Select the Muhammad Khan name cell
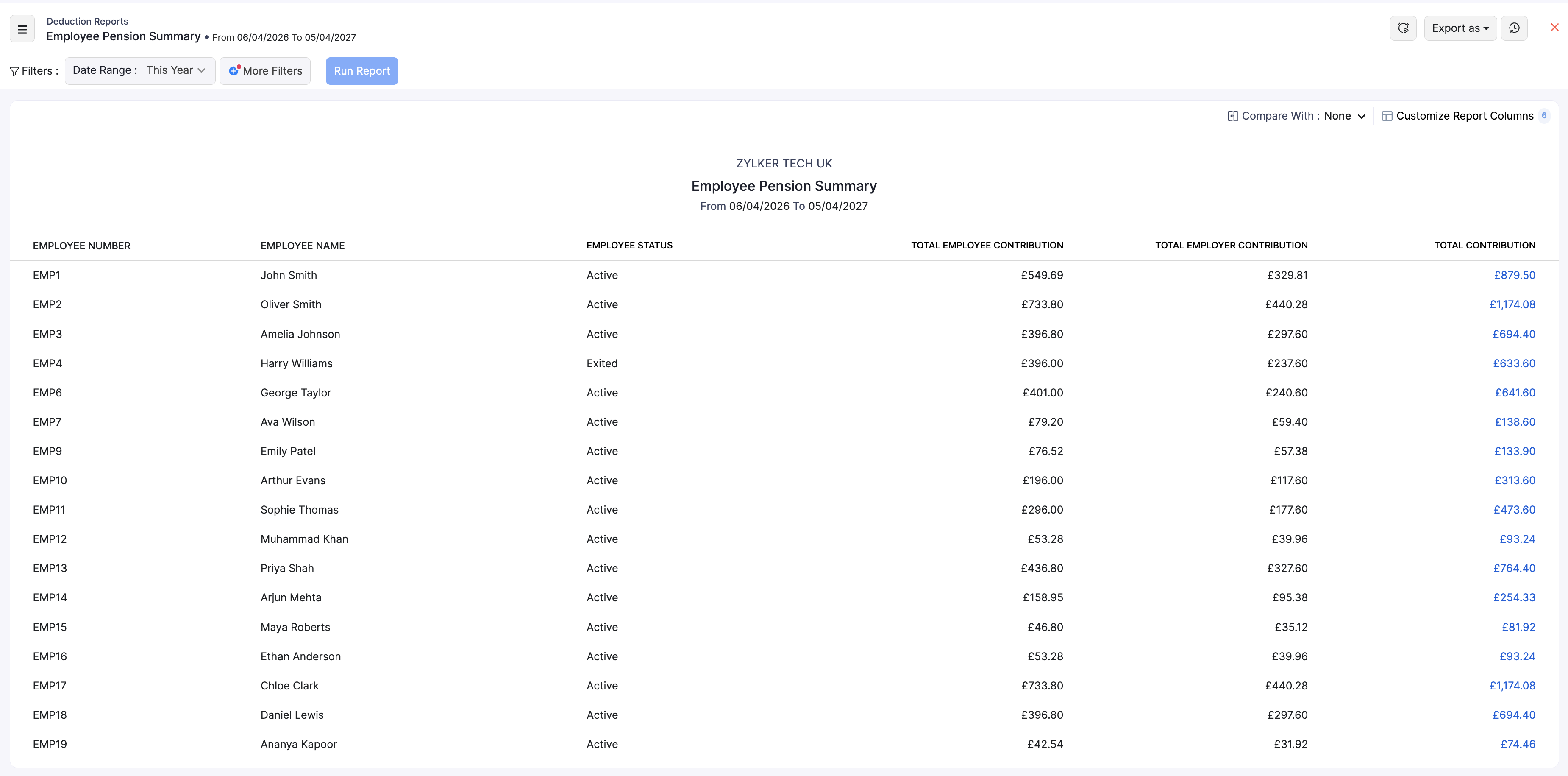 point(304,539)
